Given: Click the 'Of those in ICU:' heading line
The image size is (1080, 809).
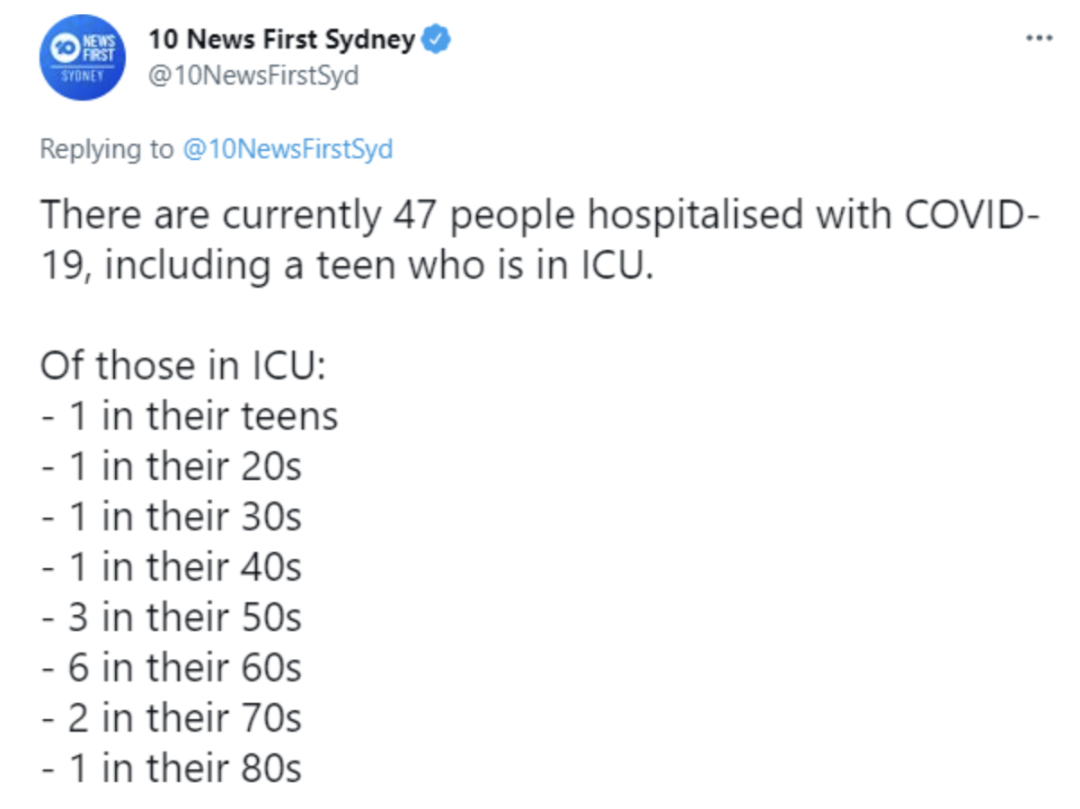Looking at the screenshot, I should point(183,365).
